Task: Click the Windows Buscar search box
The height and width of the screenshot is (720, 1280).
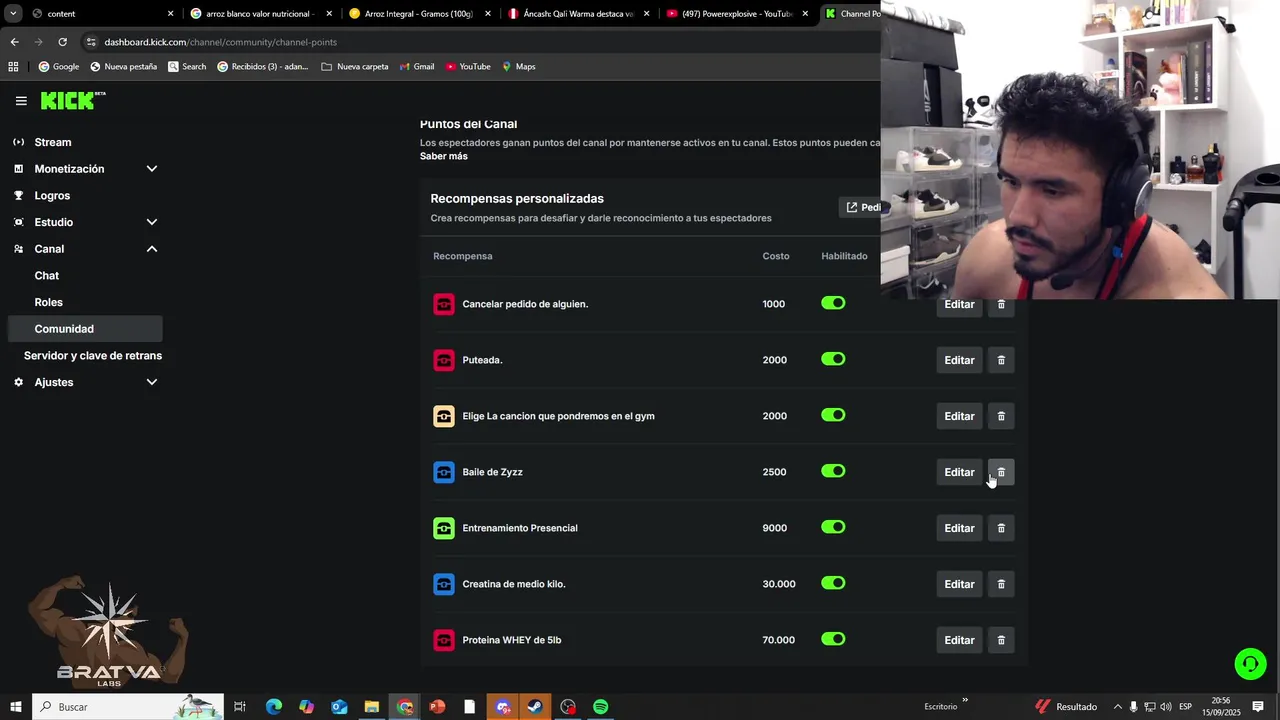Action: [x=128, y=707]
